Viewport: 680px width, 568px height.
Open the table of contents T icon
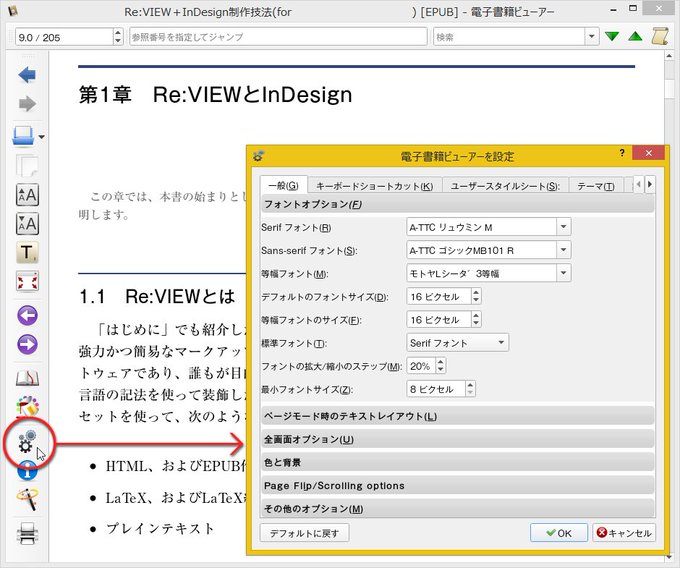[27, 252]
